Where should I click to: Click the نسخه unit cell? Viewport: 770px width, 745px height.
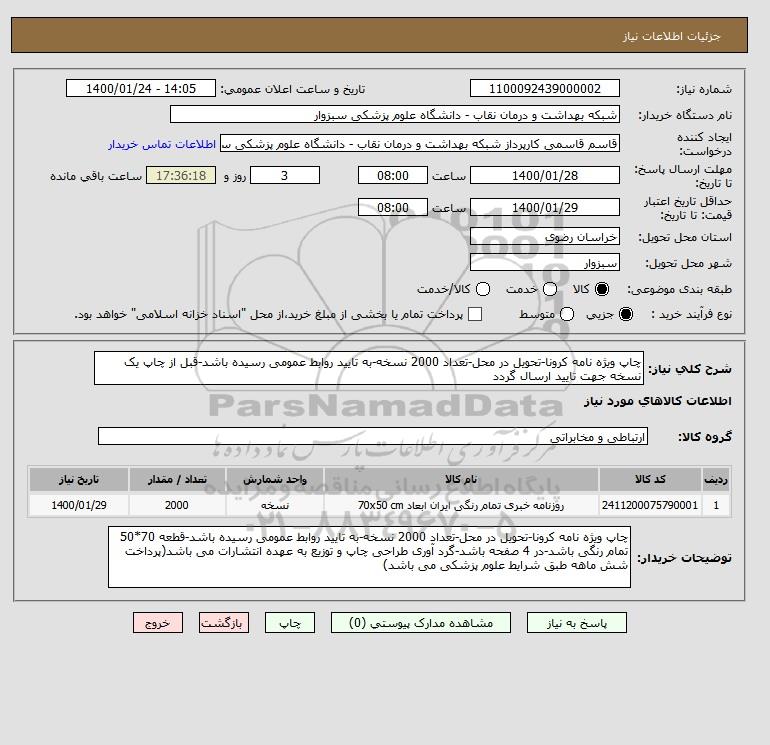coord(275,505)
